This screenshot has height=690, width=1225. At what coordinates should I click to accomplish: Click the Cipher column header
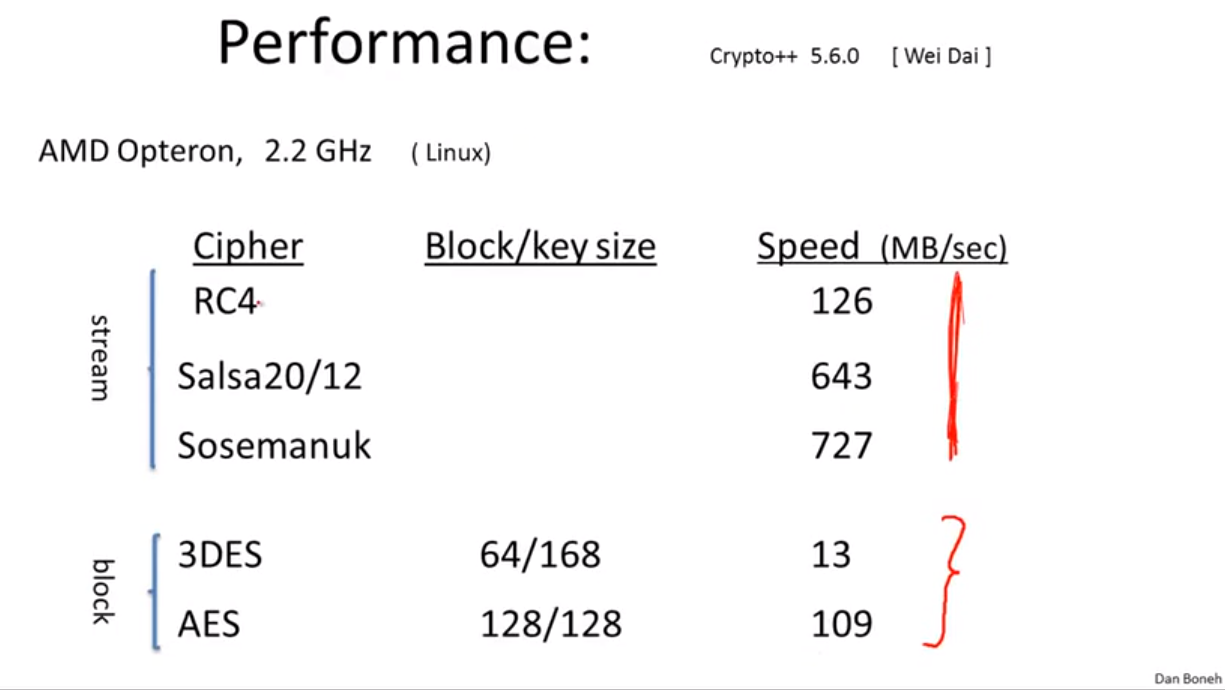[x=248, y=246]
